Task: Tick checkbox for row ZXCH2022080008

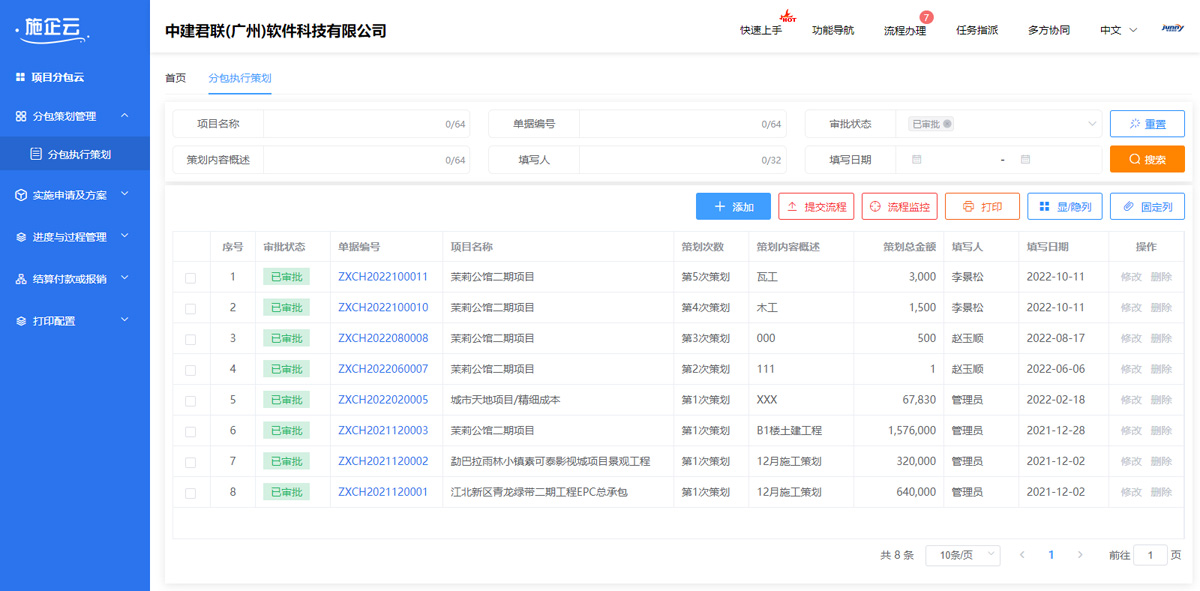Action: 191,340
